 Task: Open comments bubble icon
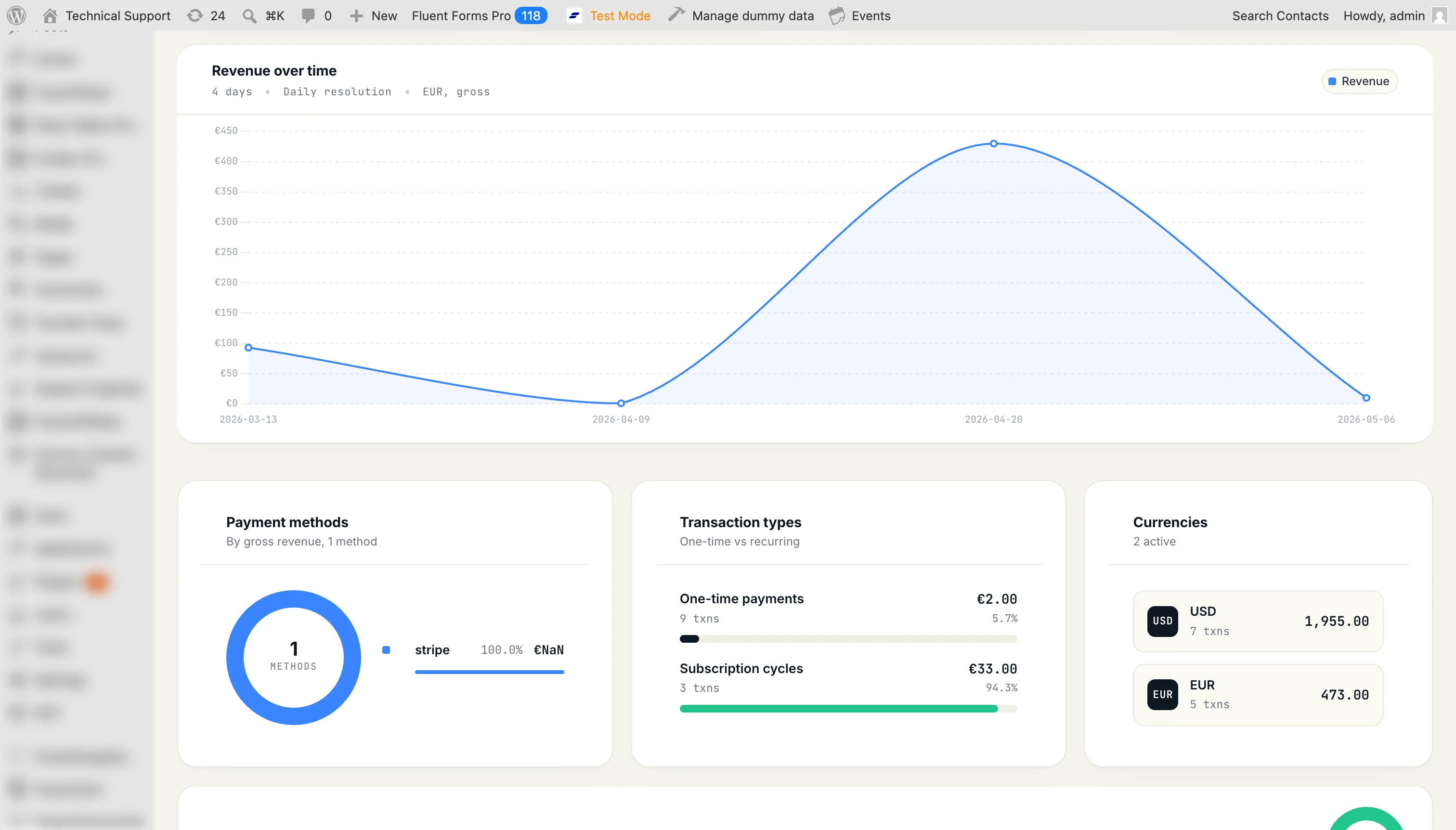click(308, 16)
